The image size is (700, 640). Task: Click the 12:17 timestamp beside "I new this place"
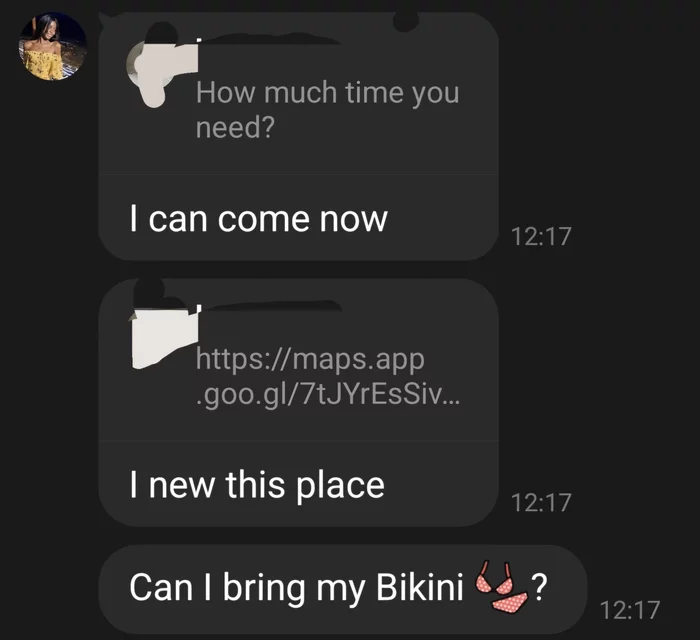[x=541, y=503]
